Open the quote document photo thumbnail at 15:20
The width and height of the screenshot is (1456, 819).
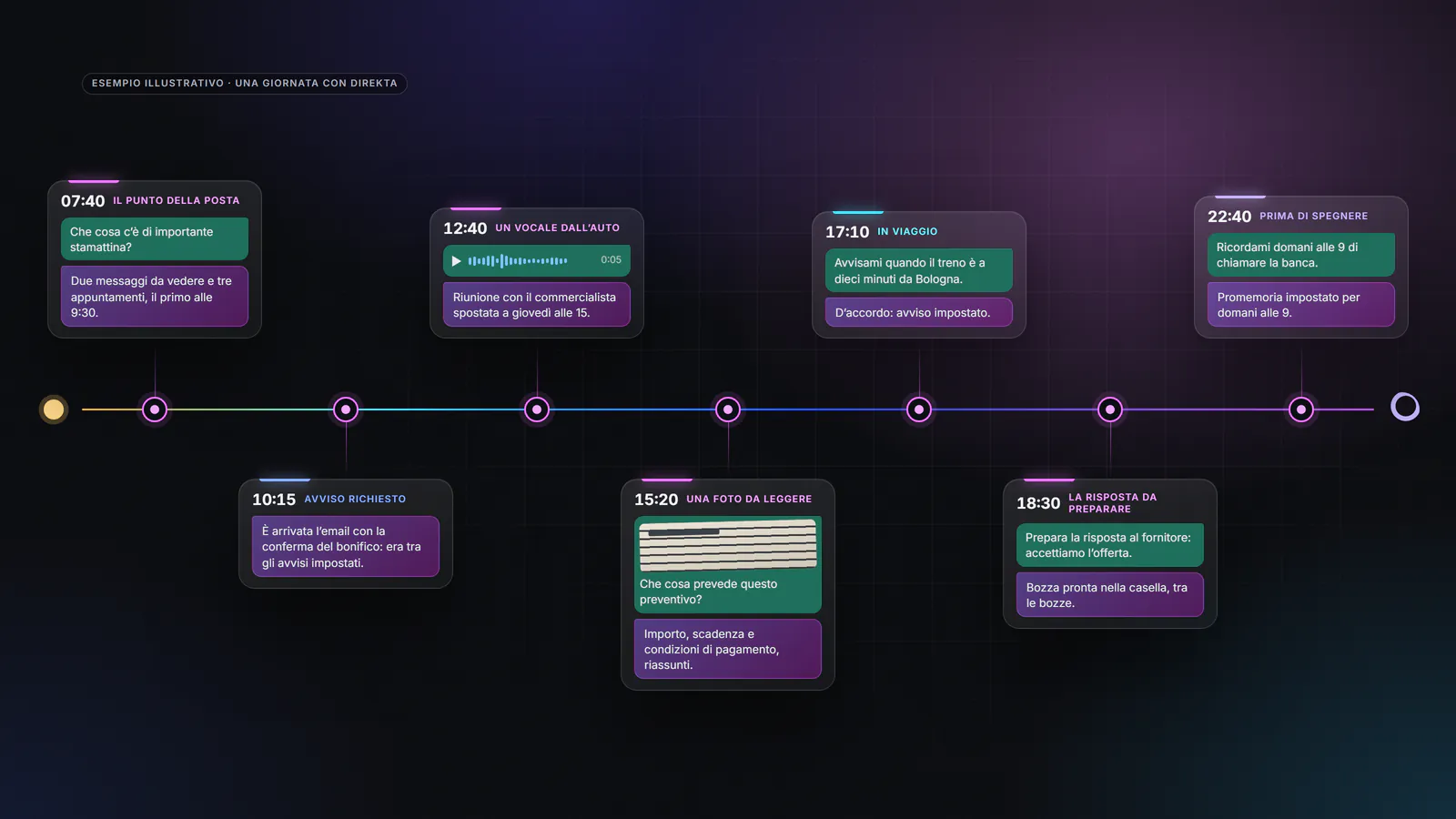coord(728,545)
